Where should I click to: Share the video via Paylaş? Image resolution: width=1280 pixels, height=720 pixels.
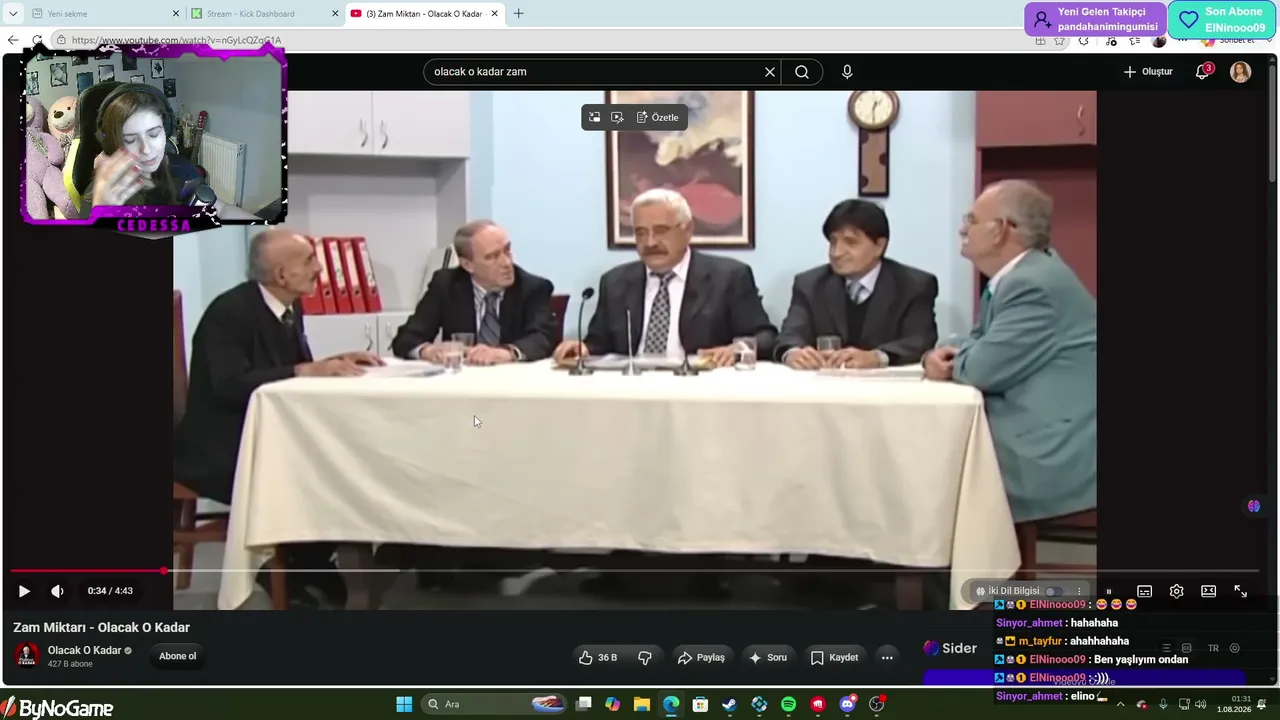[x=701, y=657]
